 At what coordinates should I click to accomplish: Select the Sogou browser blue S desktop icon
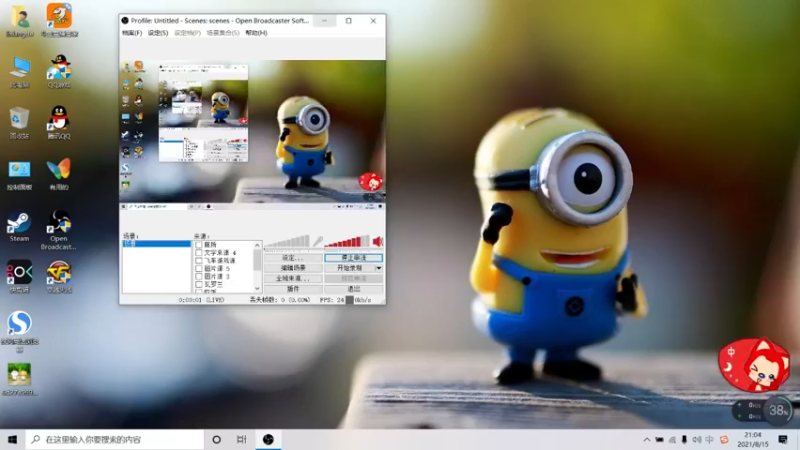[x=19, y=332]
